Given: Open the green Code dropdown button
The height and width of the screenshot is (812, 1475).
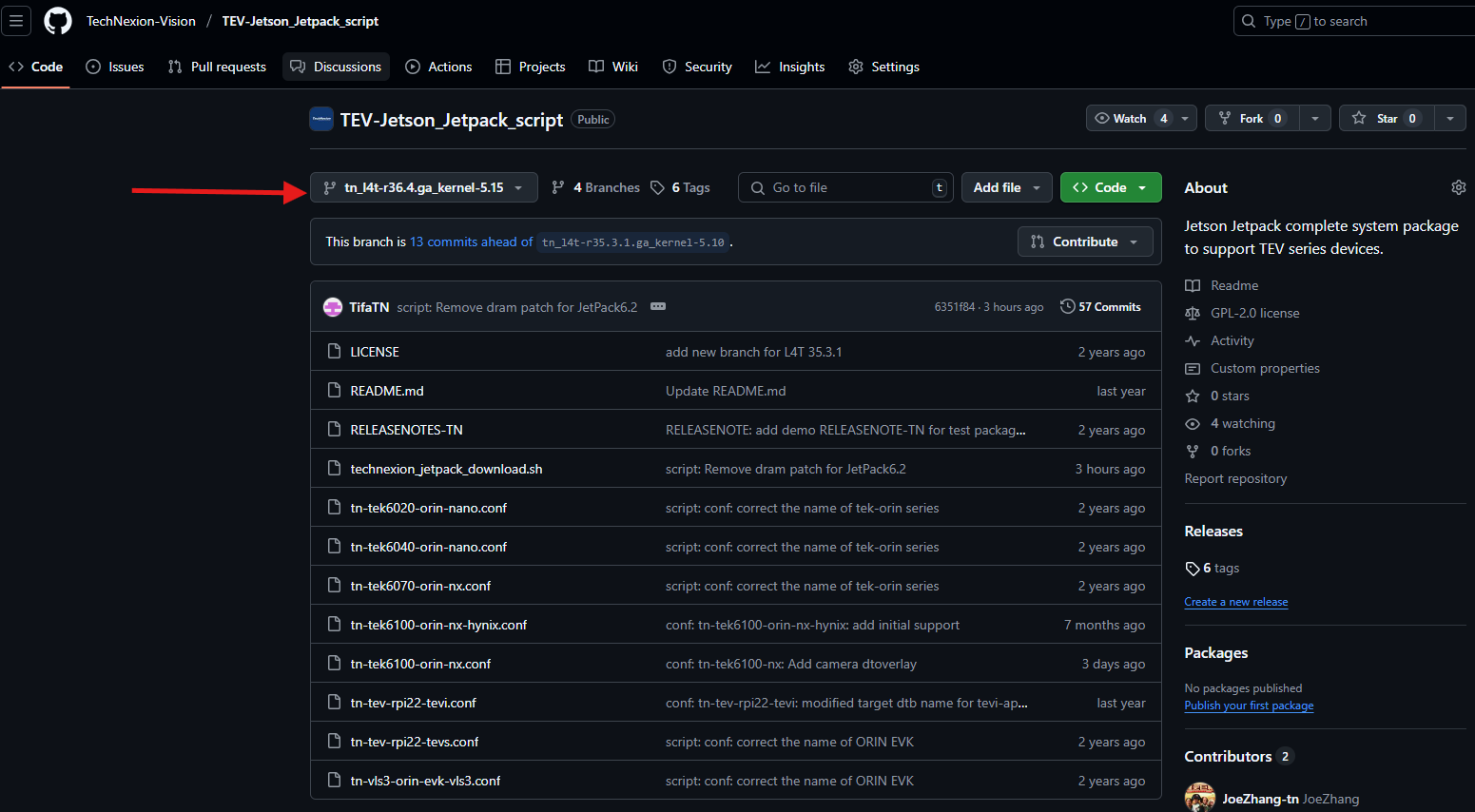Looking at the screenshot, I should (x=1111, y=187).
